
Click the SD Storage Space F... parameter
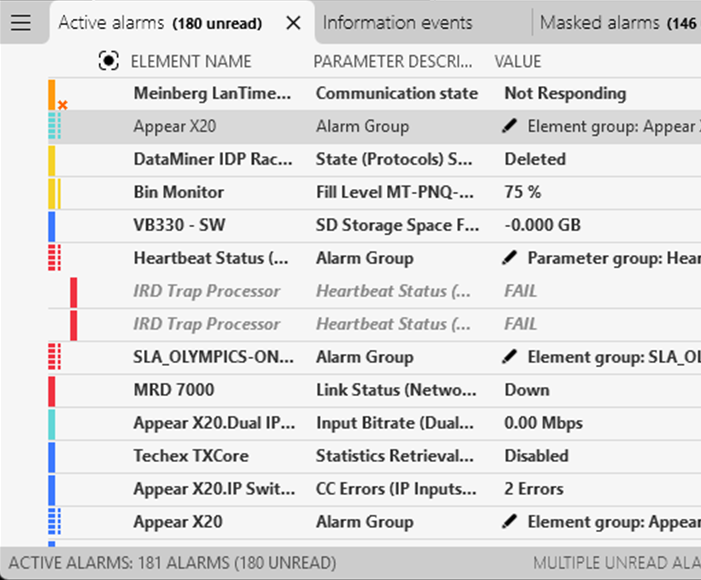click(397, 225)
